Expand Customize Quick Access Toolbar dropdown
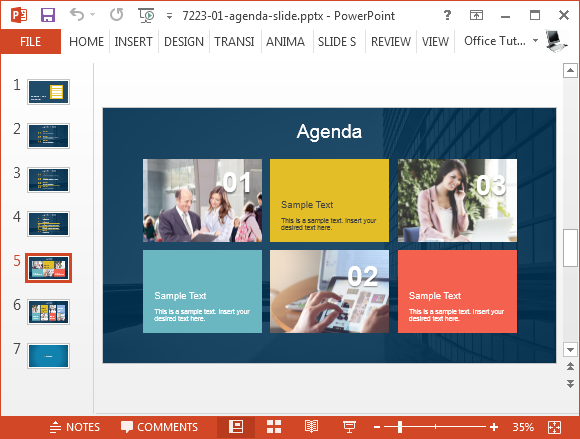 169,16
